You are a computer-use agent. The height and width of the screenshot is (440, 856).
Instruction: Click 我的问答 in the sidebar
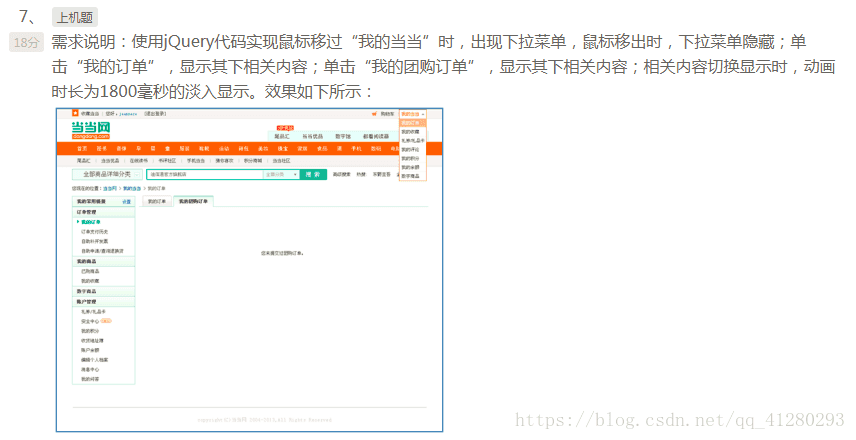click(90, 379)
